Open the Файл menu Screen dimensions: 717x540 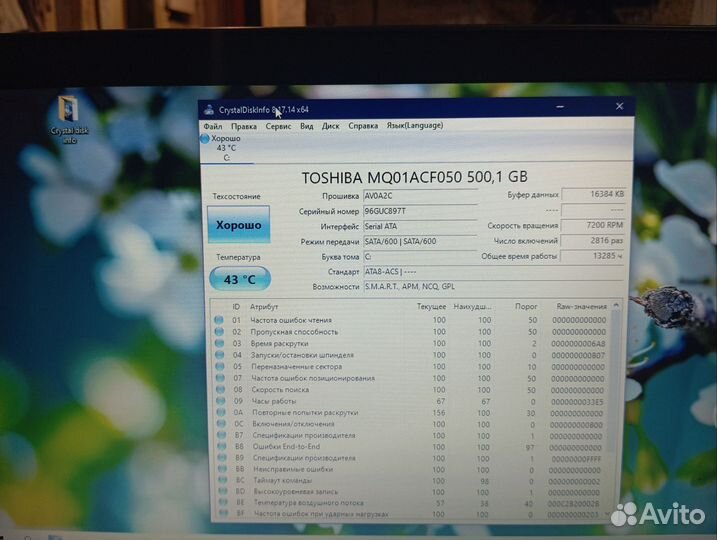213,126
